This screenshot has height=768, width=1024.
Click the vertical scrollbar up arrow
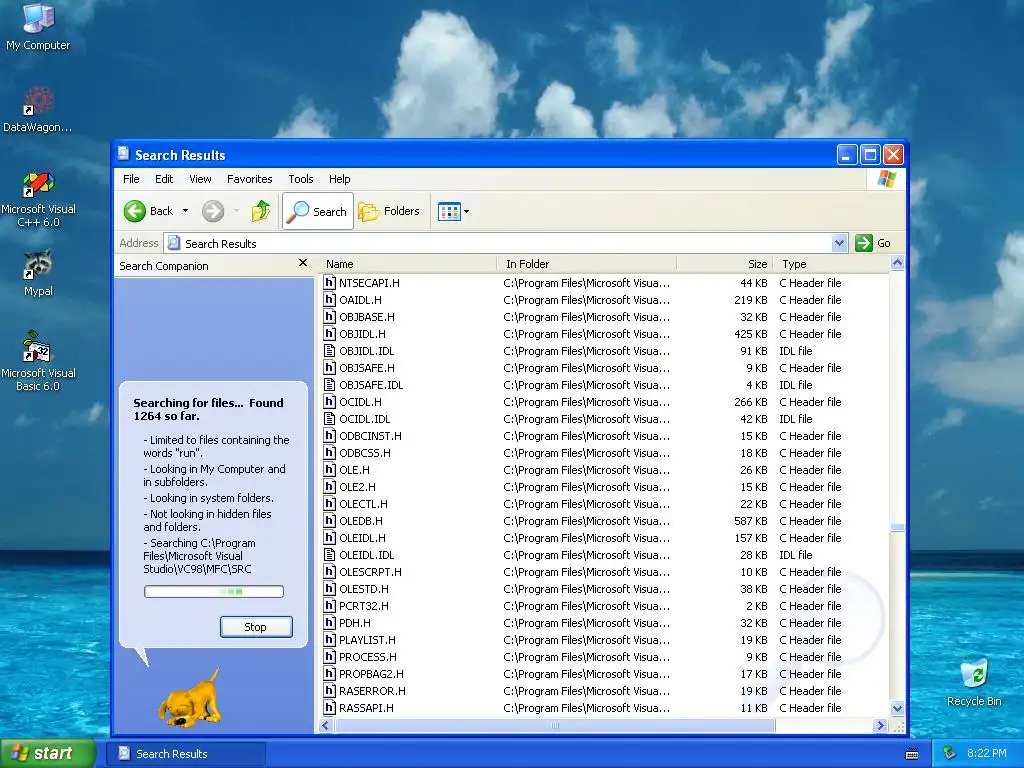click(897, 263)
